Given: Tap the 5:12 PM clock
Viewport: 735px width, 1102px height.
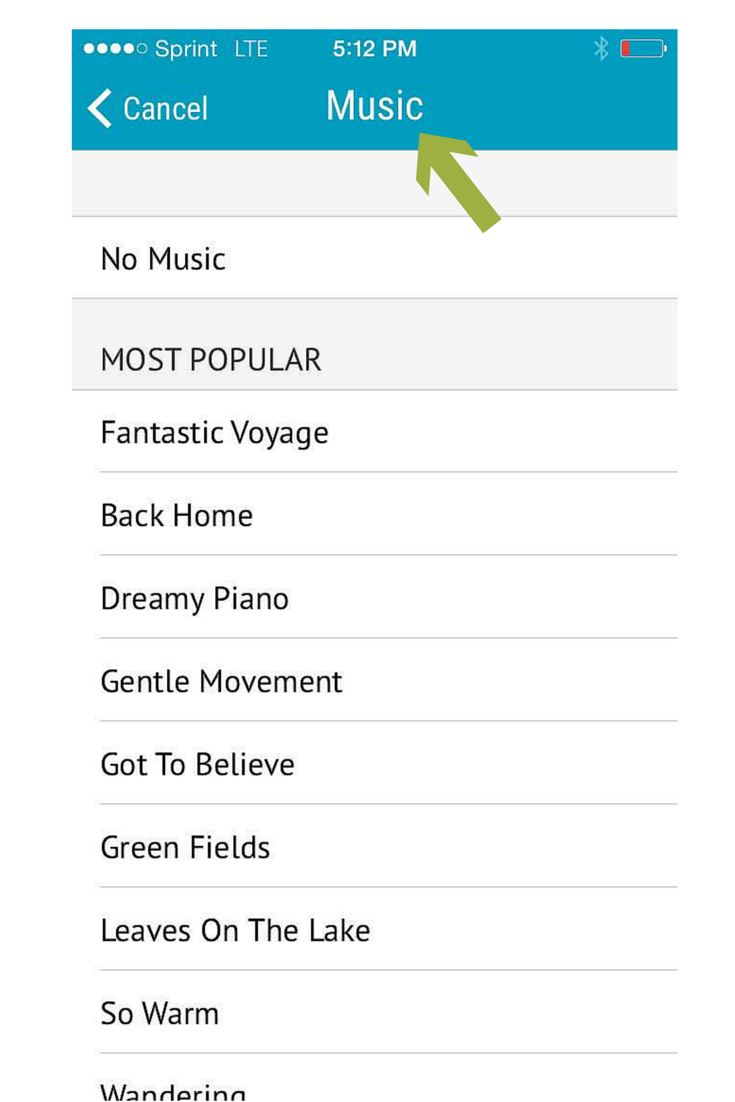Looking at the screenshot, I should point(375,48).
